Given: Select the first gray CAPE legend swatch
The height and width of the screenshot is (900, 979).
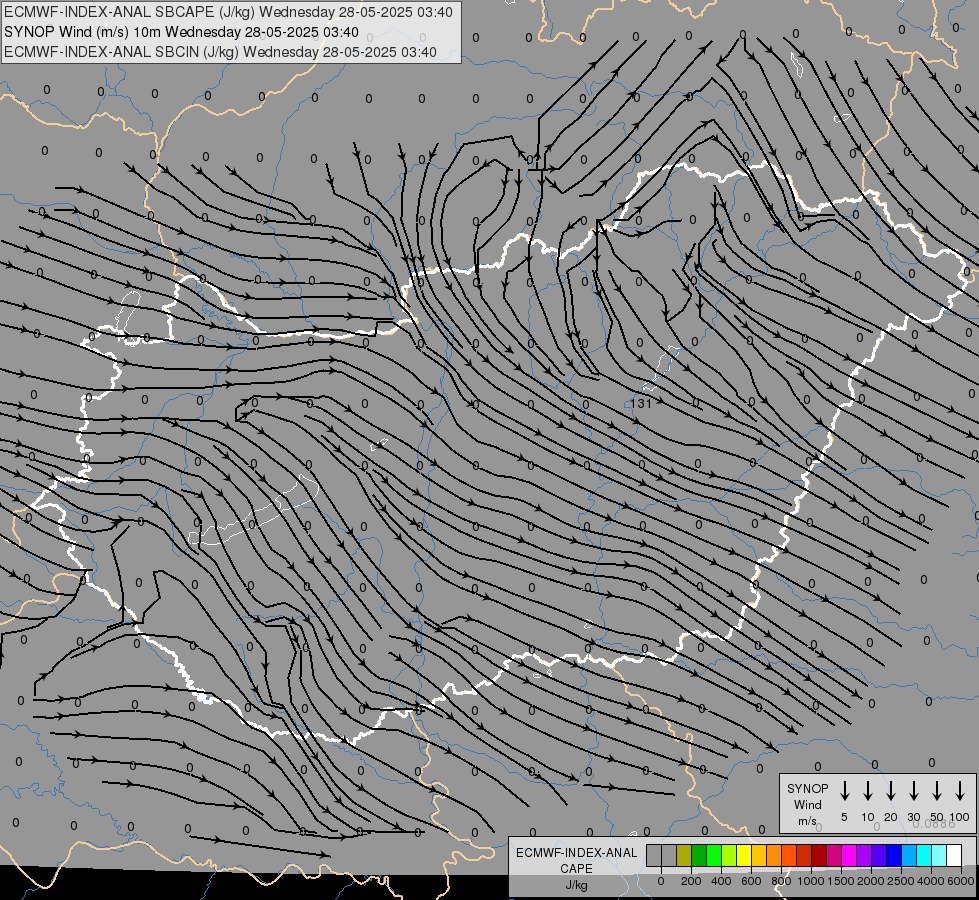Looking at the screenshot, I should [x=654, y=856].
